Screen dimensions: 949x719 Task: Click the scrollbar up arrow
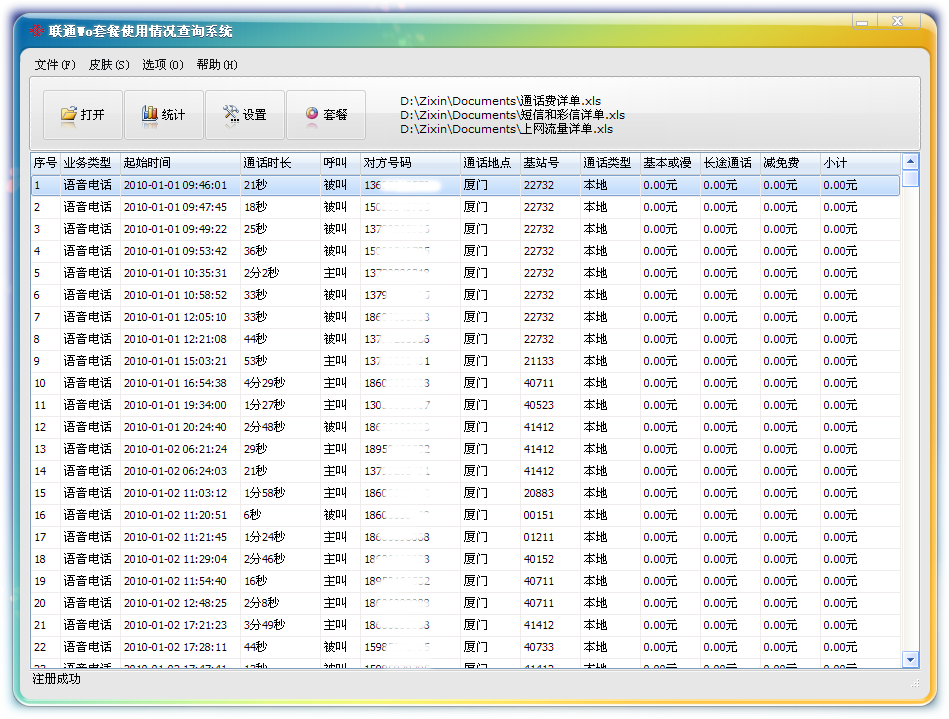[x=910, y=161]
